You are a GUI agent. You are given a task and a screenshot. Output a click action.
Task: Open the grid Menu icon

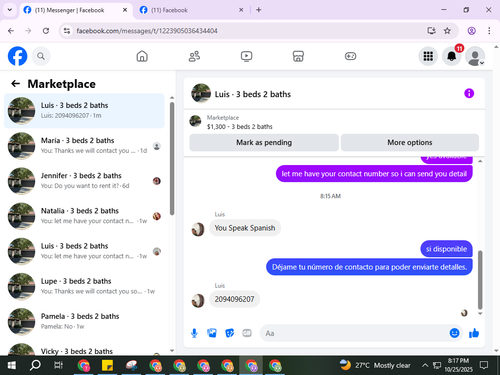(428, 56)
